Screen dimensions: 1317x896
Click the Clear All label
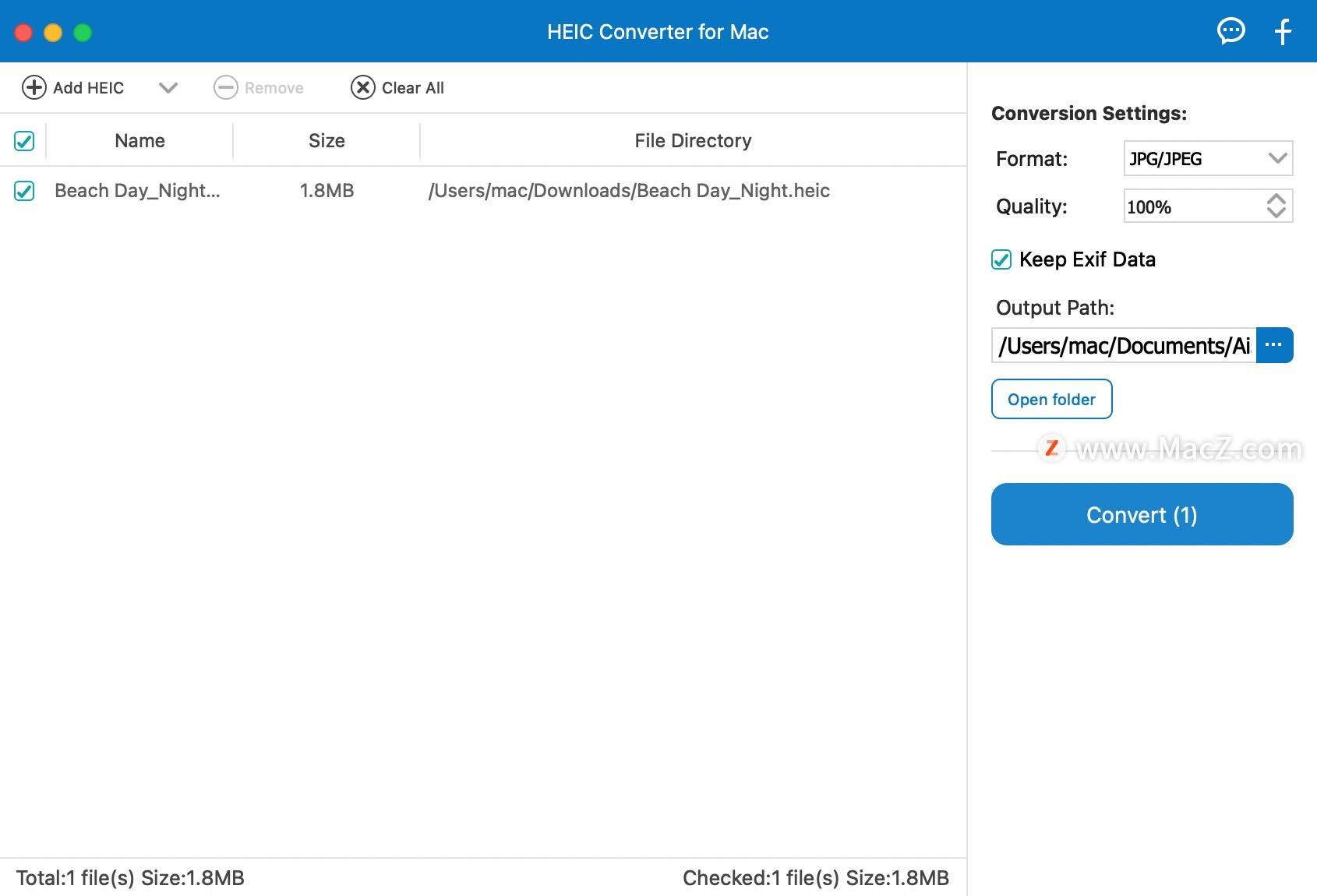click(x=413, y=88)
